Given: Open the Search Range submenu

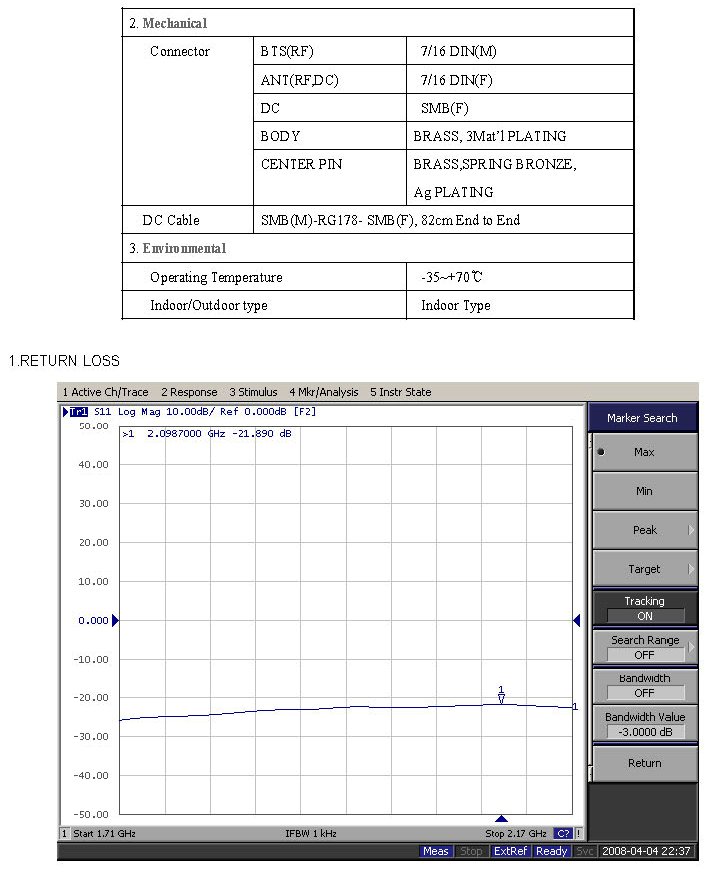Looking at the screenshot, I should (x=645, y=647).
